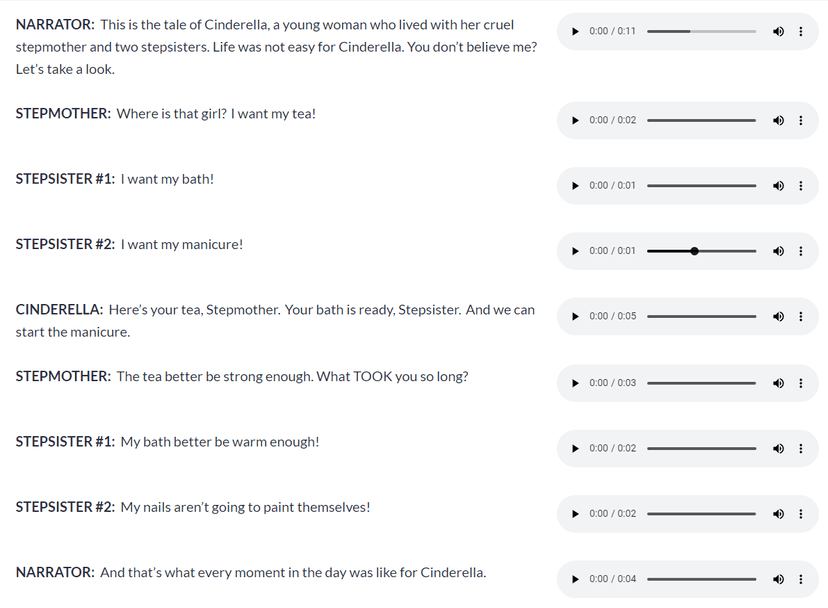
Task: Open the options menu on Cinderella's audio player
Action: [801, 316]
